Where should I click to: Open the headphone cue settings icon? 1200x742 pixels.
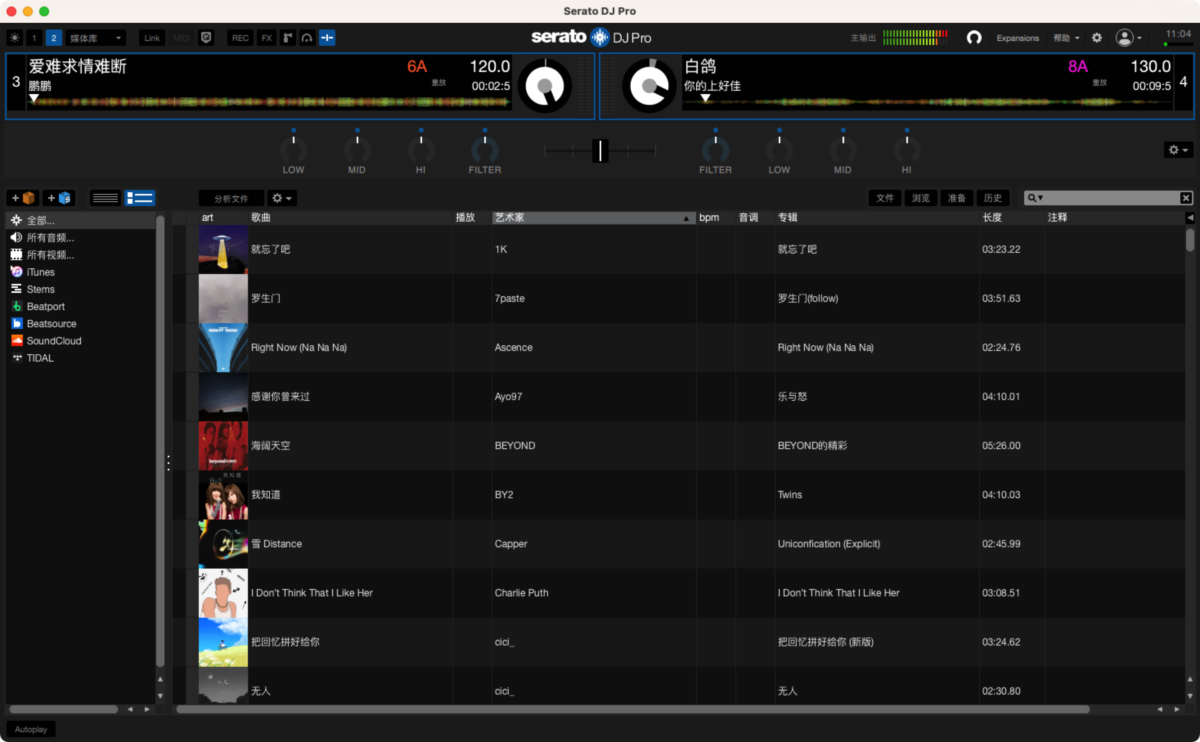[307, 38]
